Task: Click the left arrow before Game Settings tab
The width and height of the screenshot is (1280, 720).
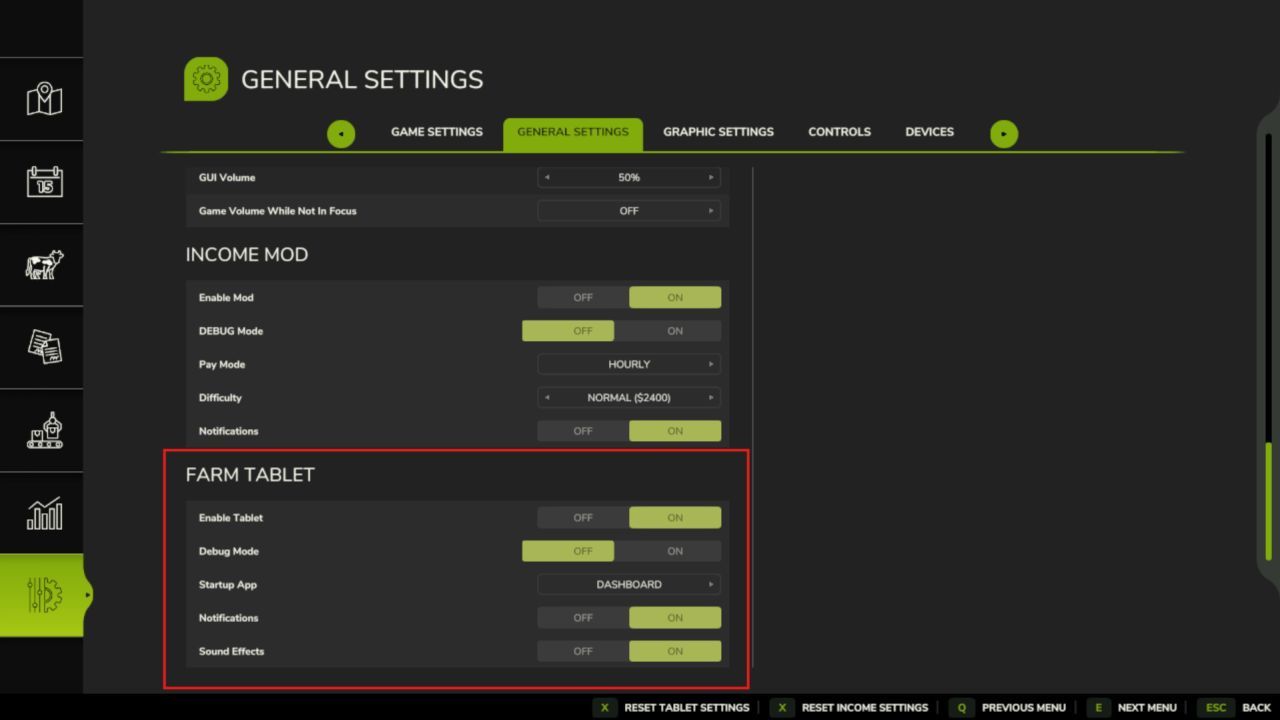Action: (x=341, y=134)
